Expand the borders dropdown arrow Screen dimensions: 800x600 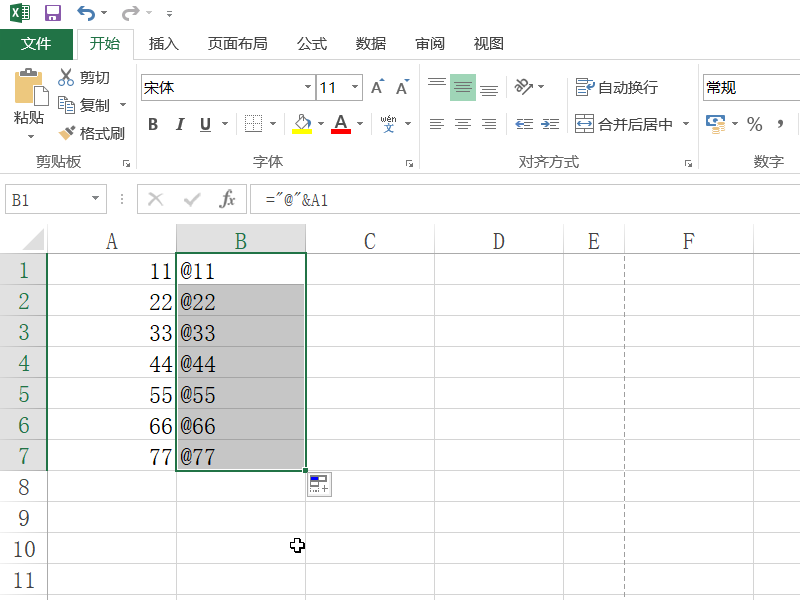[273, 124]
